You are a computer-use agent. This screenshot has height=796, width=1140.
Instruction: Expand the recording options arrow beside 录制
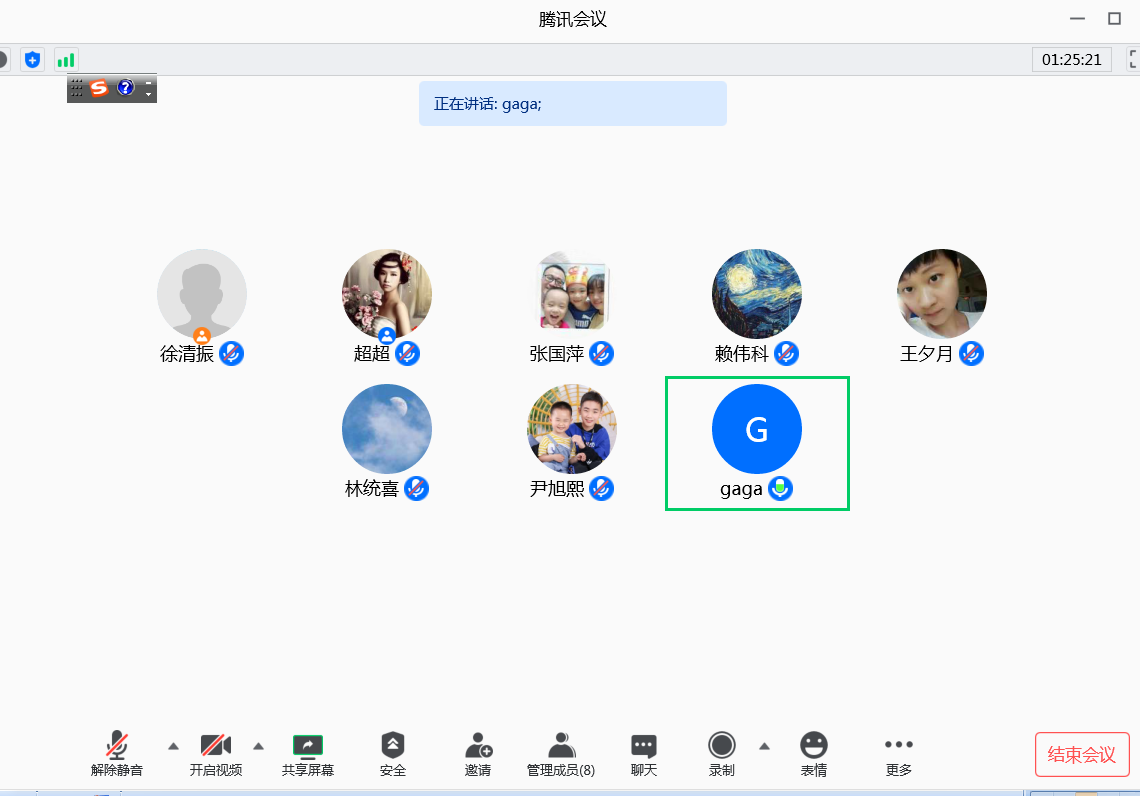pyautogui.click(x=764, y=746)
